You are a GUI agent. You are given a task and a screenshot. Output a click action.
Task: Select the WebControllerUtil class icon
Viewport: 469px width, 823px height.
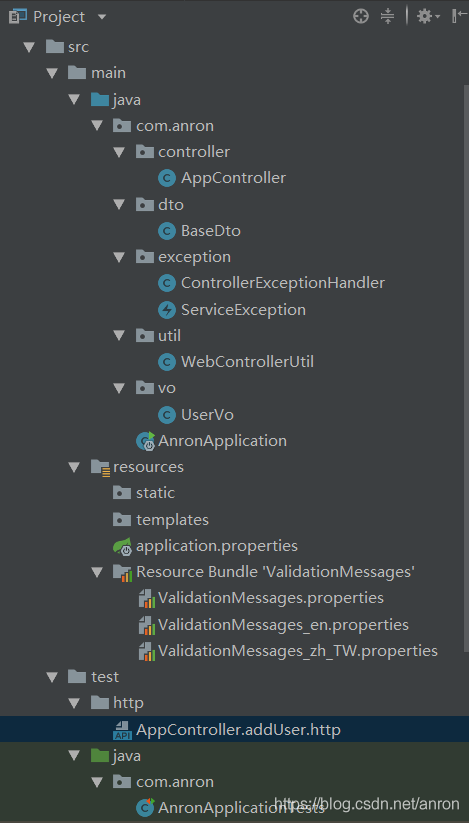(167, 362)
